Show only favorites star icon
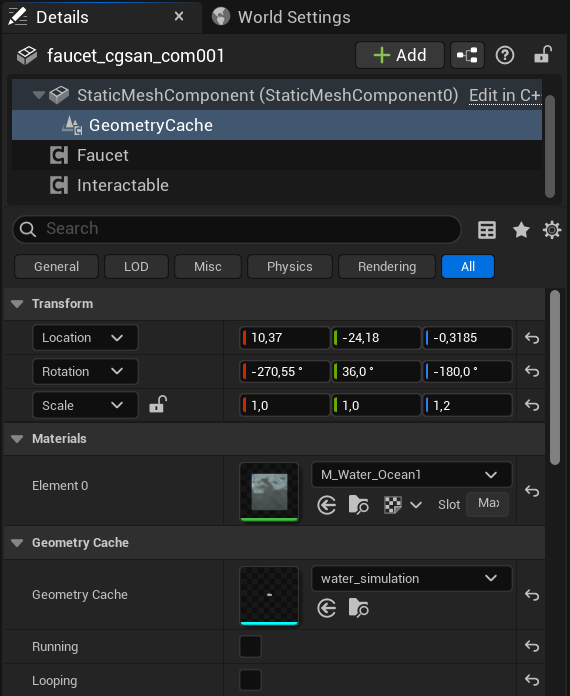This screenshot has width=570, height=696. click(x=521, y=230)
